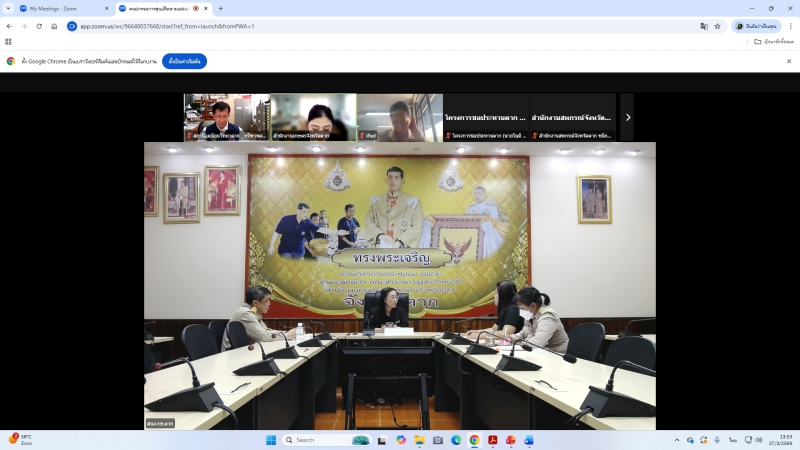Open the Chrome apps grid shortcut
Viewport: 800px width, 450px height.
point(9,42)
